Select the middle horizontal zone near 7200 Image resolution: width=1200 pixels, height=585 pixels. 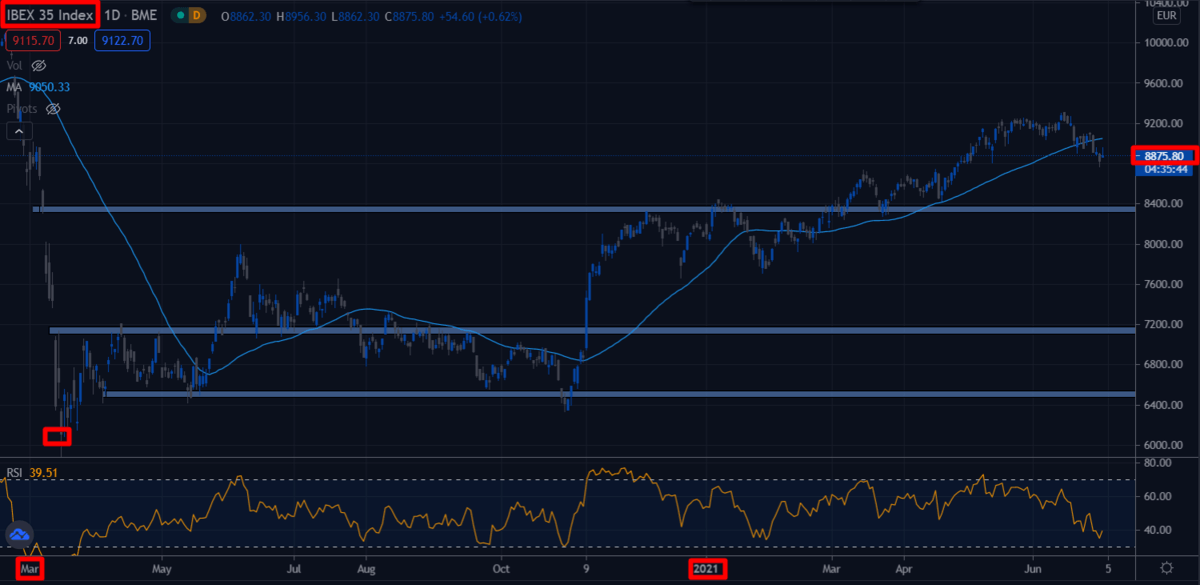600,330
